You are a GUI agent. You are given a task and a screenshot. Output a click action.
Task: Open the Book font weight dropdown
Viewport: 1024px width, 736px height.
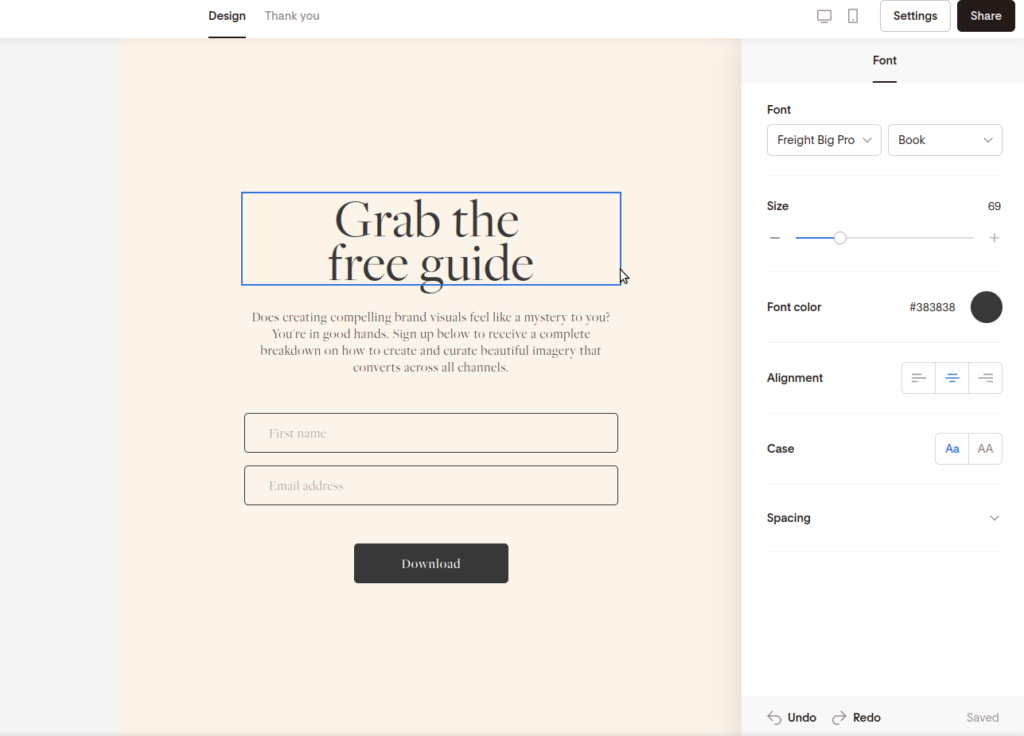[x=945, y=140]
